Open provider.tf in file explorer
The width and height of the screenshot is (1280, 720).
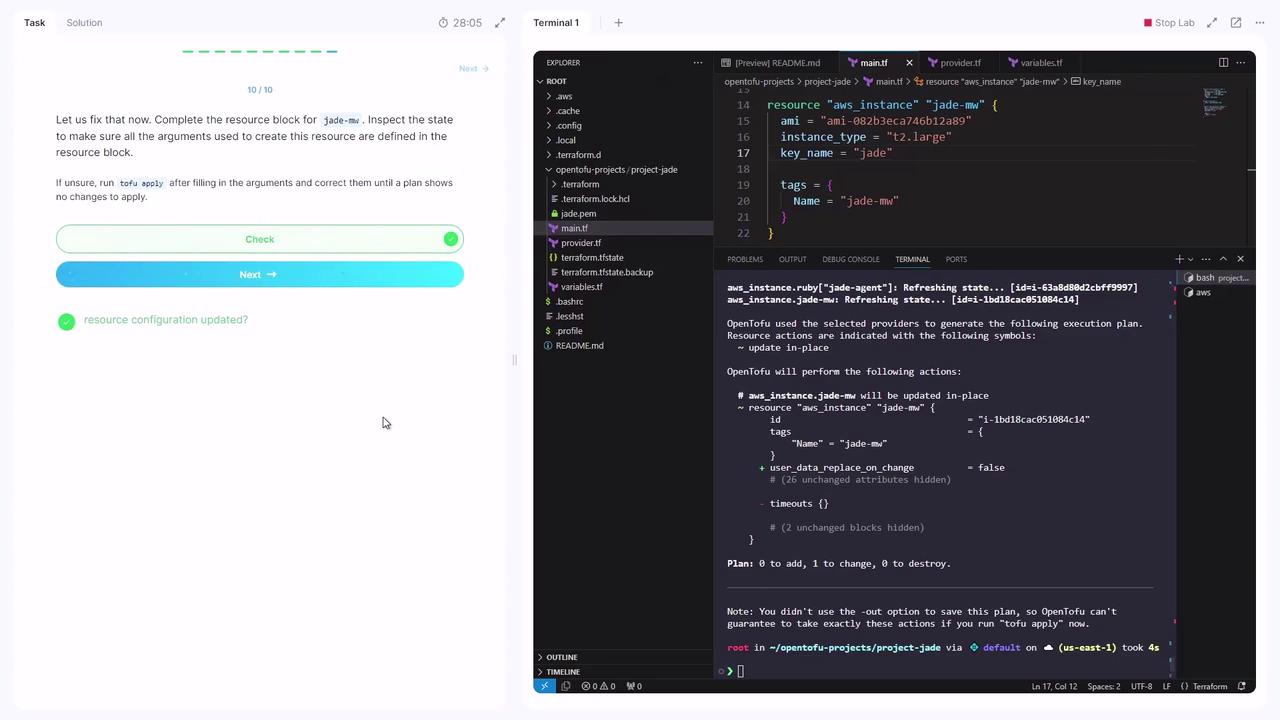(x=581, y=243)
